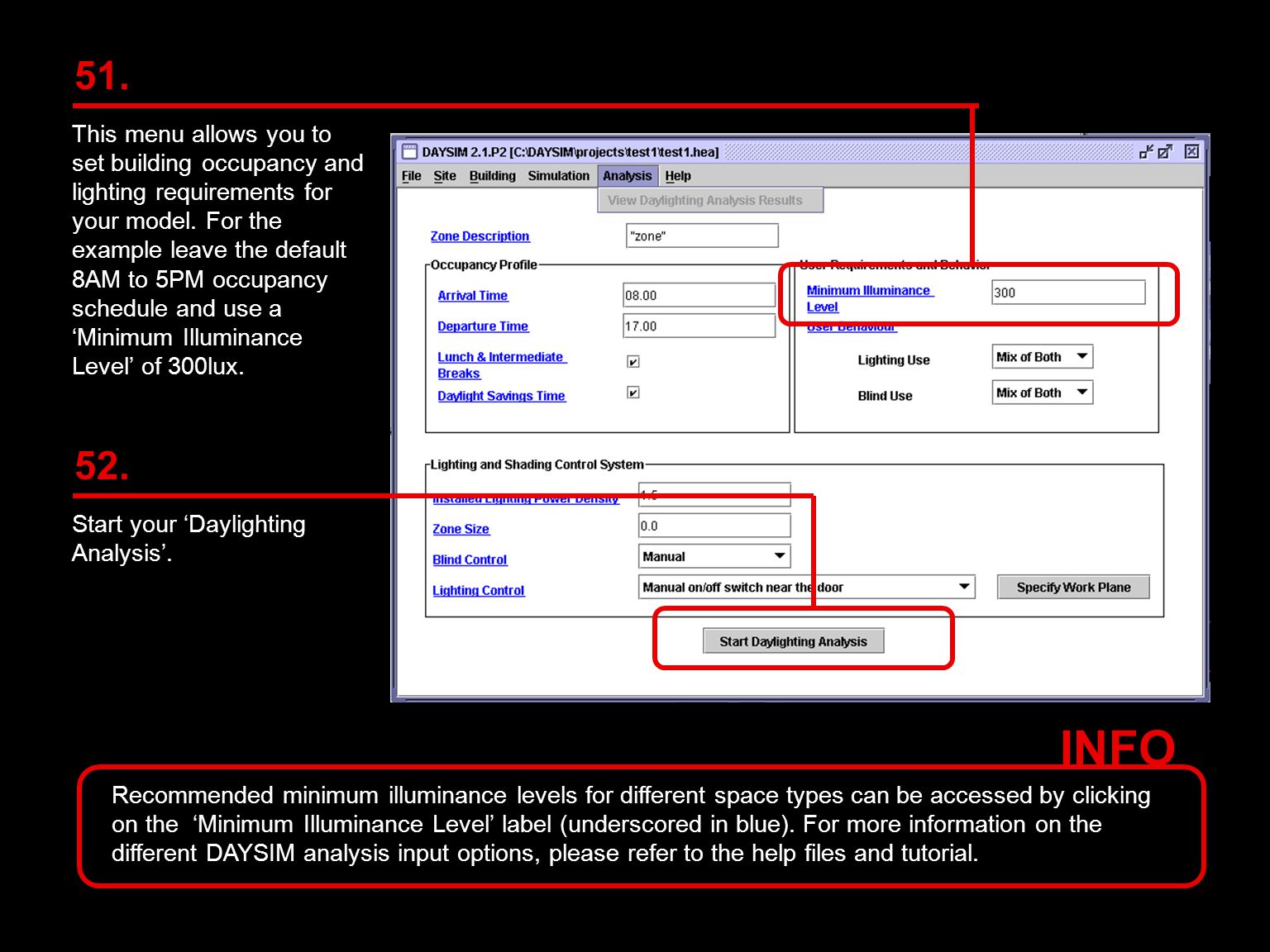This screenshot has width=1270, height=952.
Task: Click the Daylight Savings Time link
Action: coord(502,396)
